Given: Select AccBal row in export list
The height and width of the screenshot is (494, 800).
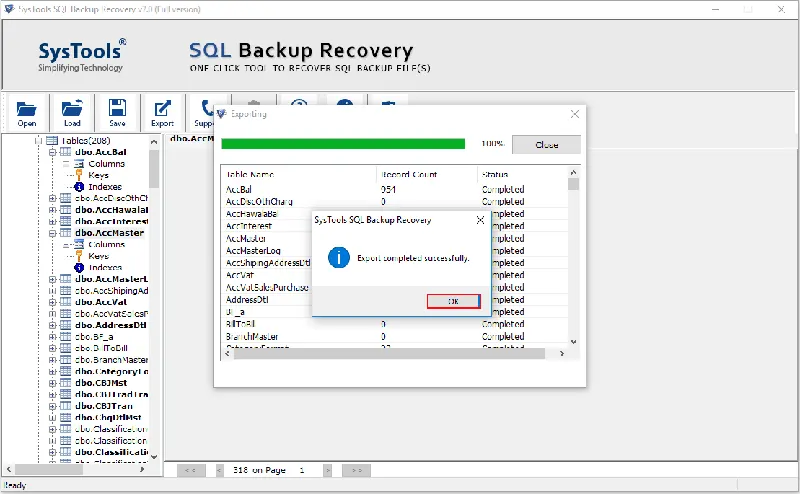Looking at the screenshot, I should coord(394,189).
